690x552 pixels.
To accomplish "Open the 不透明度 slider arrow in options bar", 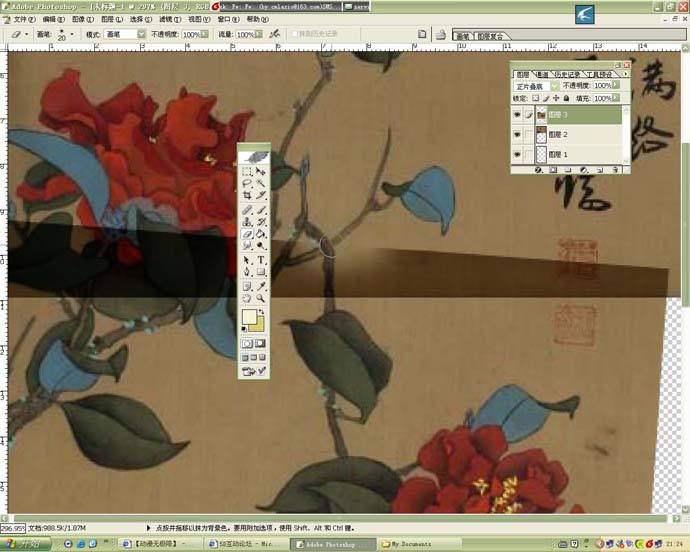I will tap(205, 34).
